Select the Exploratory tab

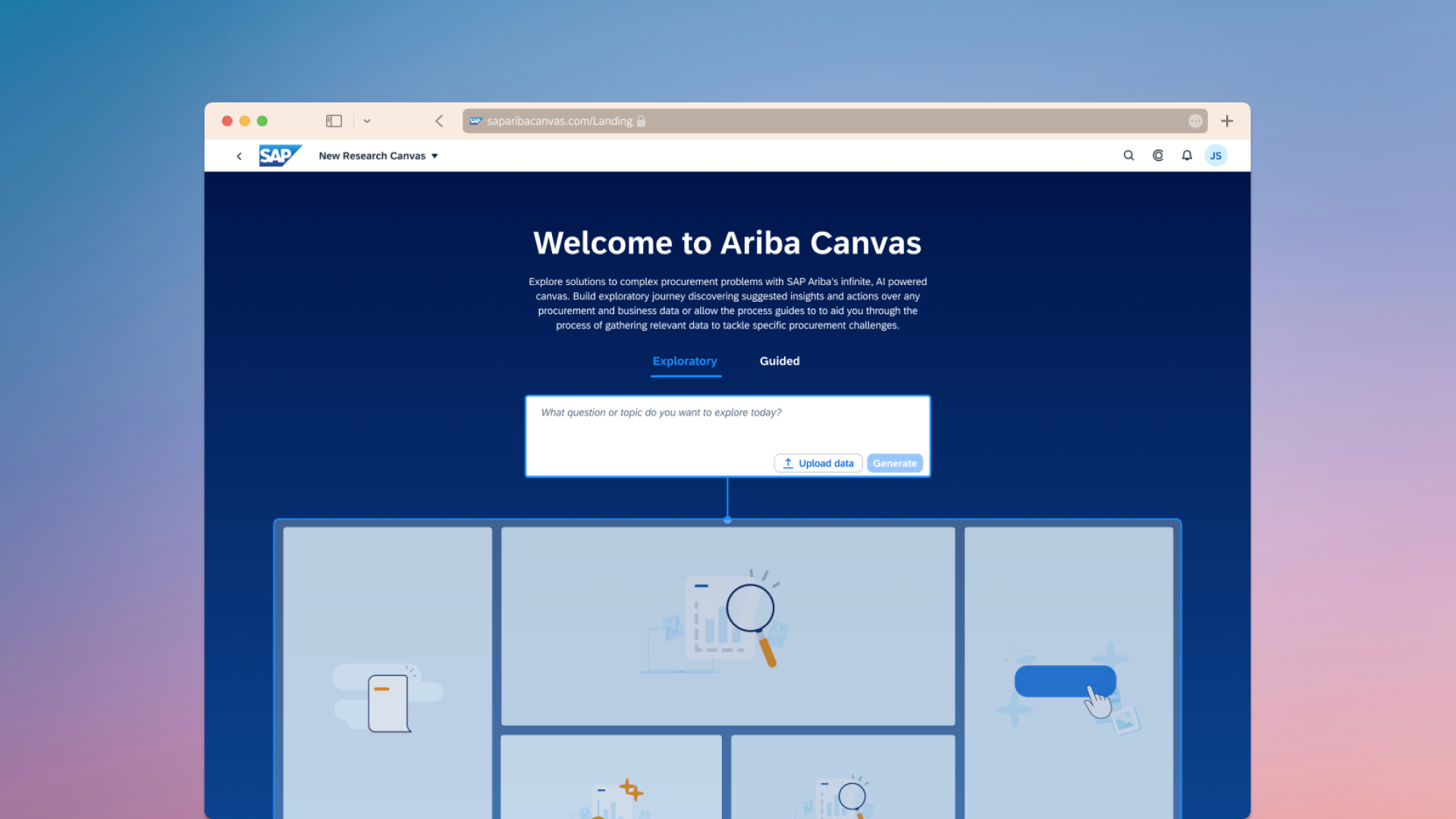pos(685,361)
